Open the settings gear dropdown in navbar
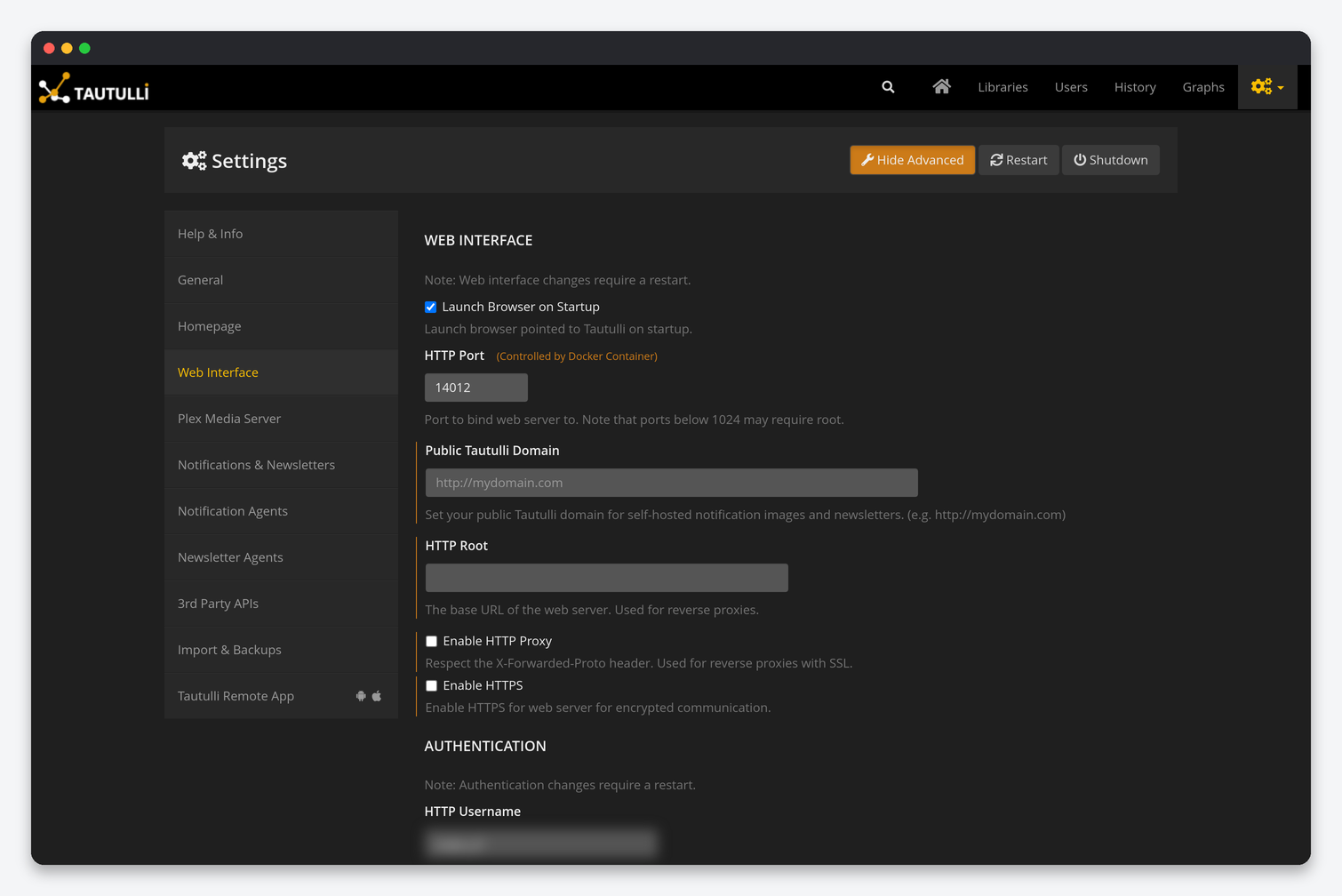 (1267, 87)
